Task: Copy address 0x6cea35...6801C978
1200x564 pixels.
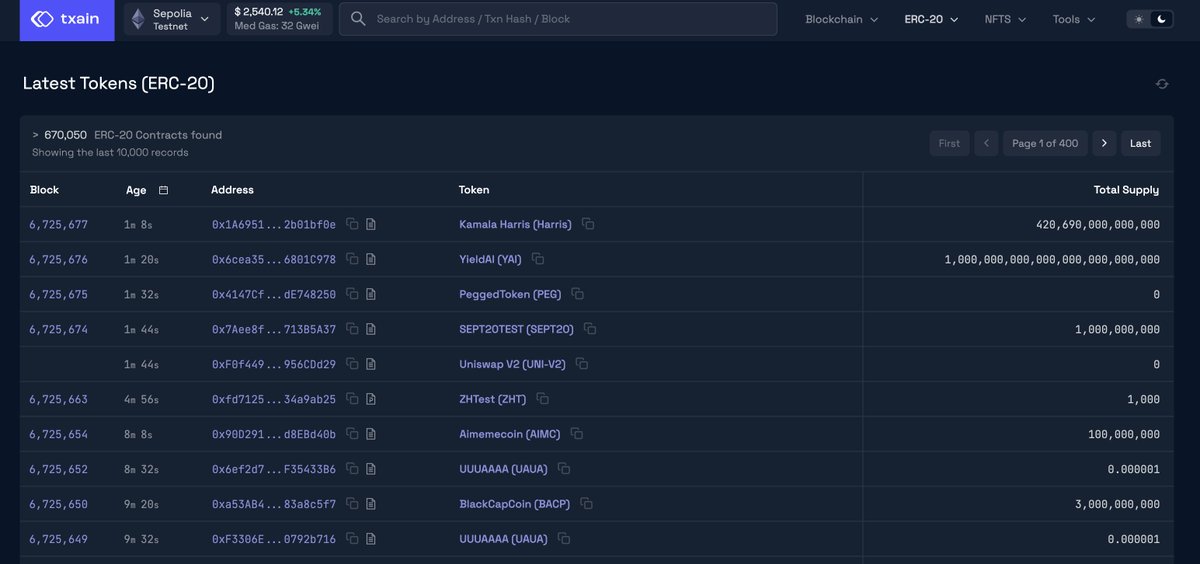Action: pyautogui.click(x=352, y=260)
